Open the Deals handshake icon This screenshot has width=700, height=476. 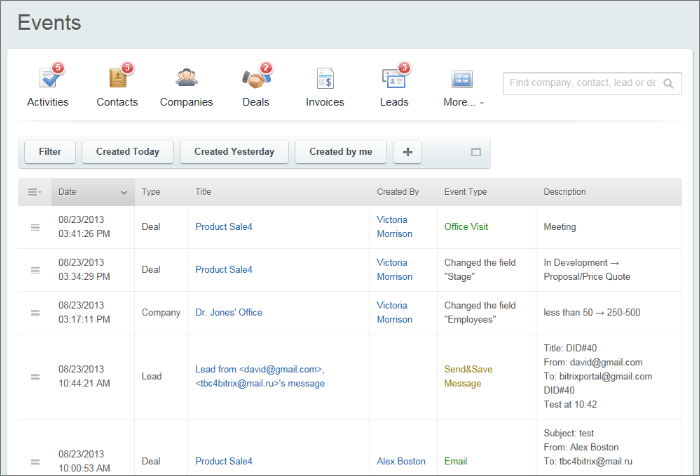[255, 80]
